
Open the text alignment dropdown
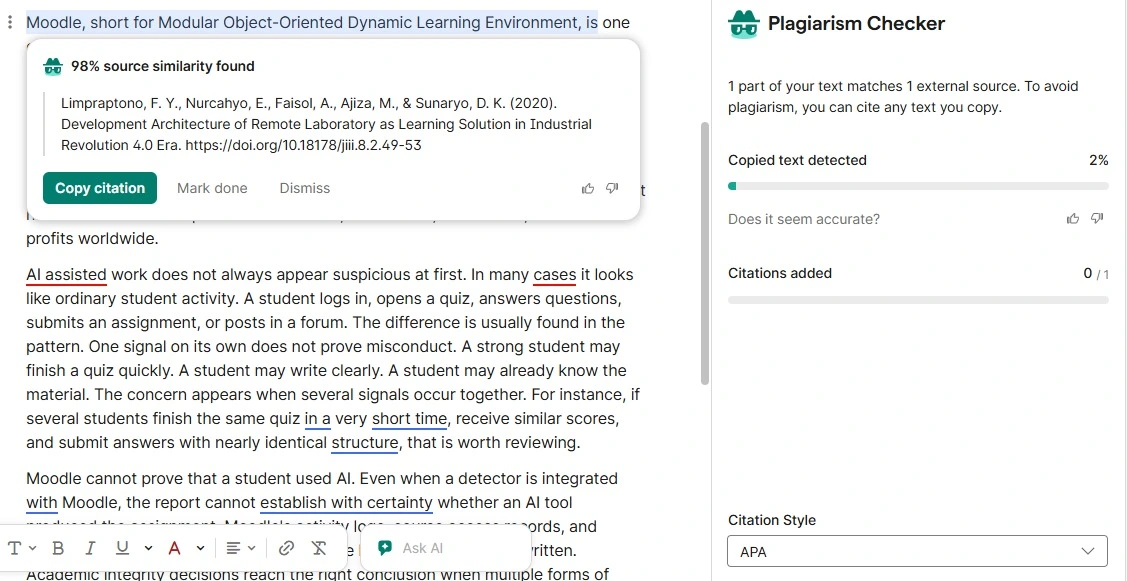coord(241,549)
